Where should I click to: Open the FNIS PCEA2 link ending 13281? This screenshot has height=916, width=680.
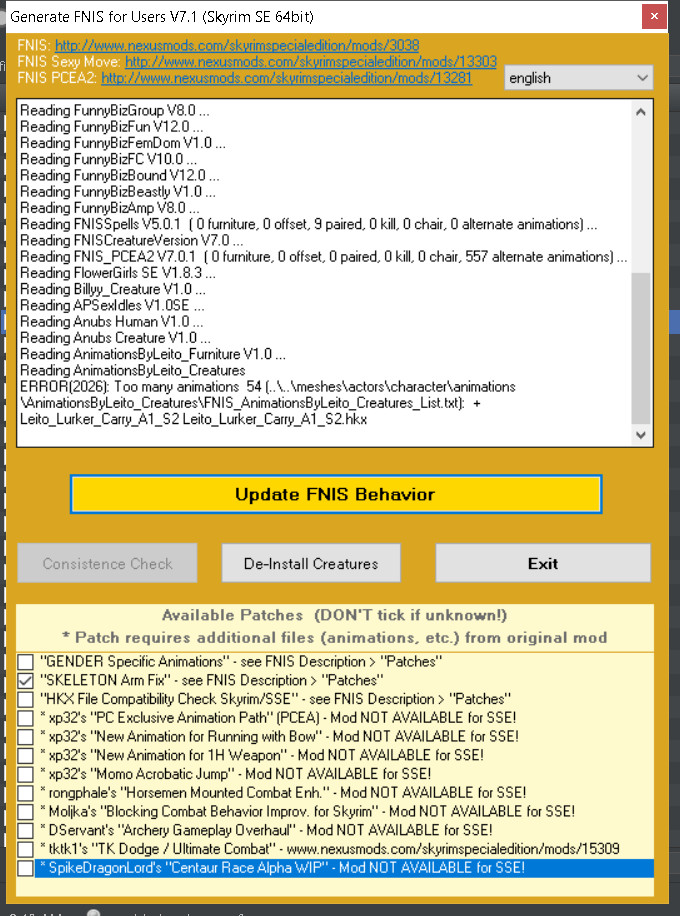click(x=286, y=78)
